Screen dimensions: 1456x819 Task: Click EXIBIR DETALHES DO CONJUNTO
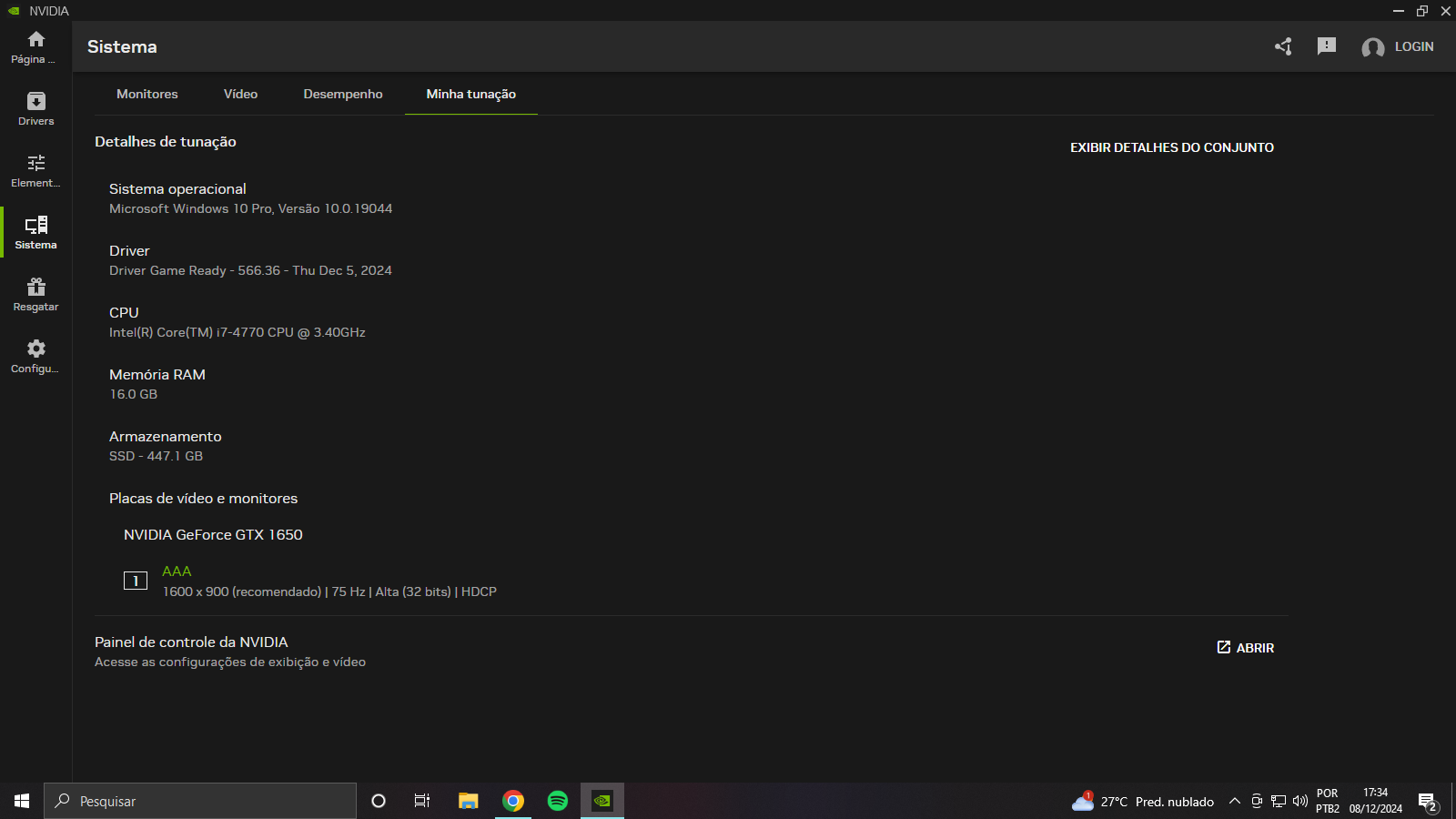1172,147
